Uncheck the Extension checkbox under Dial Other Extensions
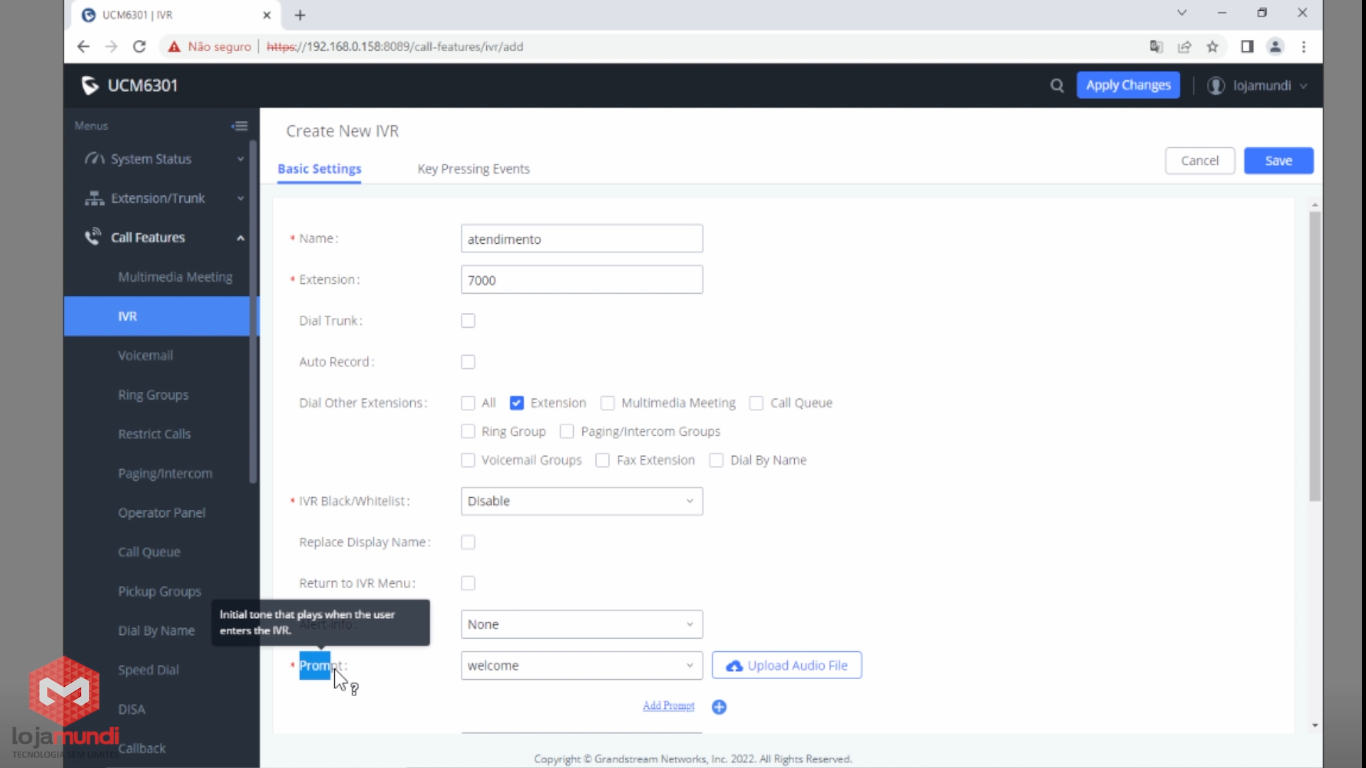 [517, 403]
